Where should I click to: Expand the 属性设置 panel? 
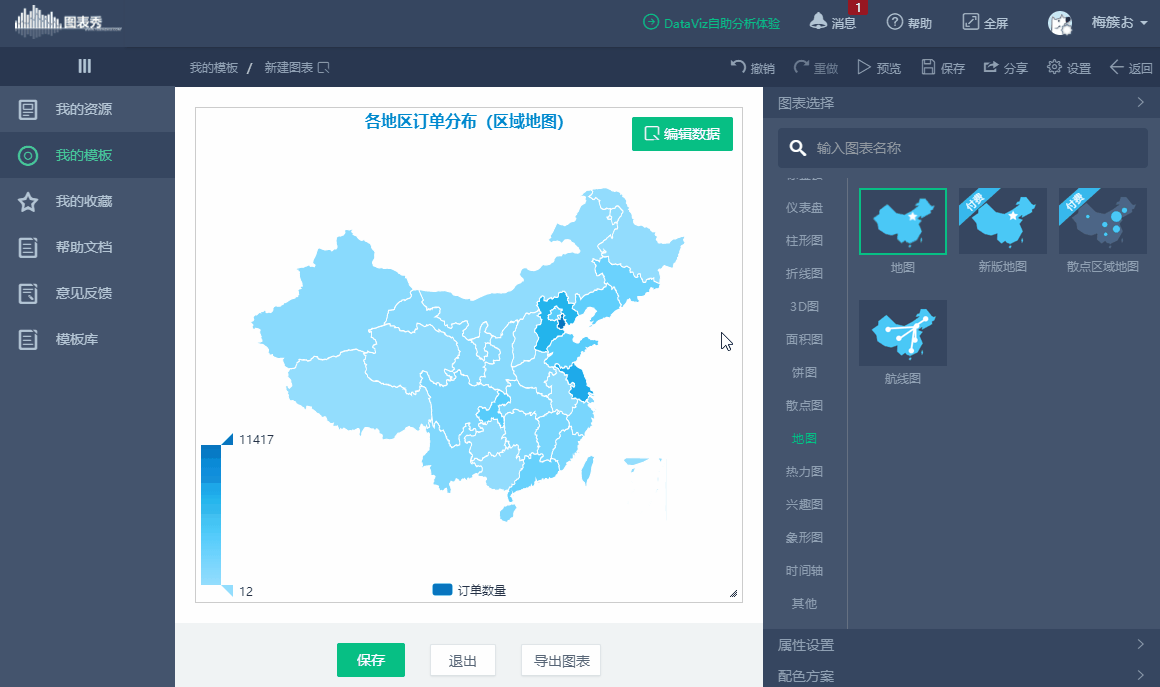pyautogui.click(x=961, y=644)
